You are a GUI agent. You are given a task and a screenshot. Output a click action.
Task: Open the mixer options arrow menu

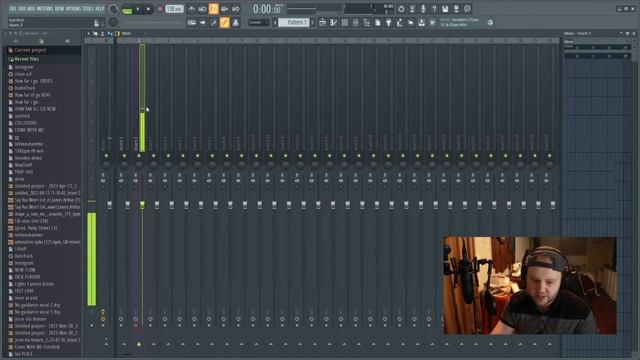[89, 33]
